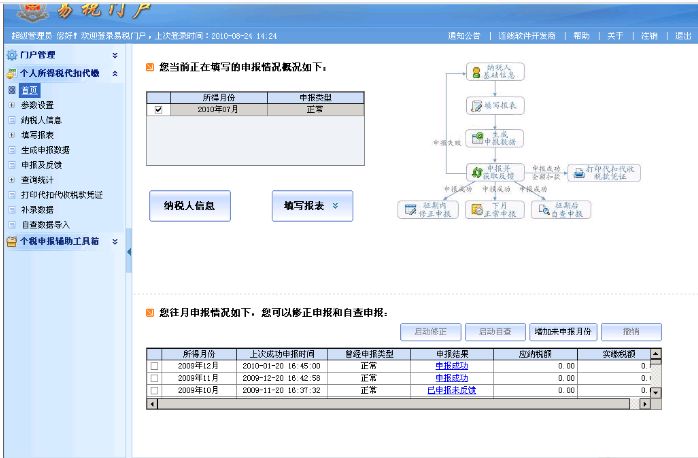Click the icon beside 个人所得税代扣代缴 heading
The image size is (698, 458).
(12, 73)
